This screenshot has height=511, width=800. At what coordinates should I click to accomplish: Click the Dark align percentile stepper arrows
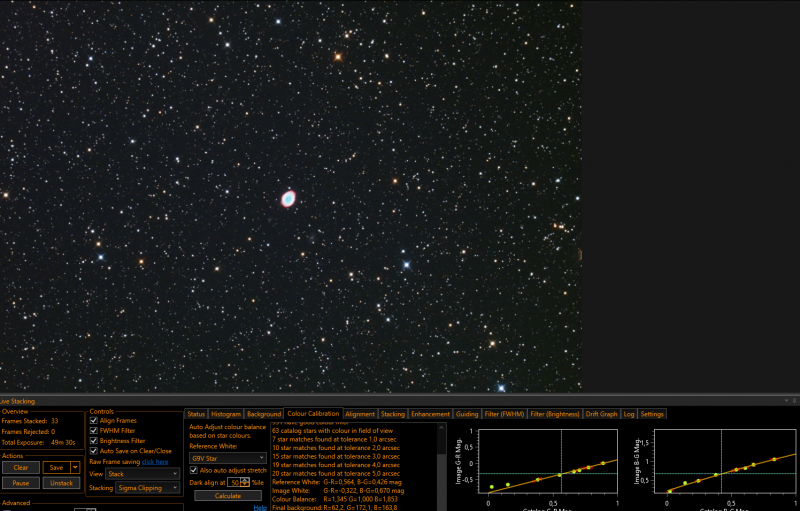pos(245,482)
